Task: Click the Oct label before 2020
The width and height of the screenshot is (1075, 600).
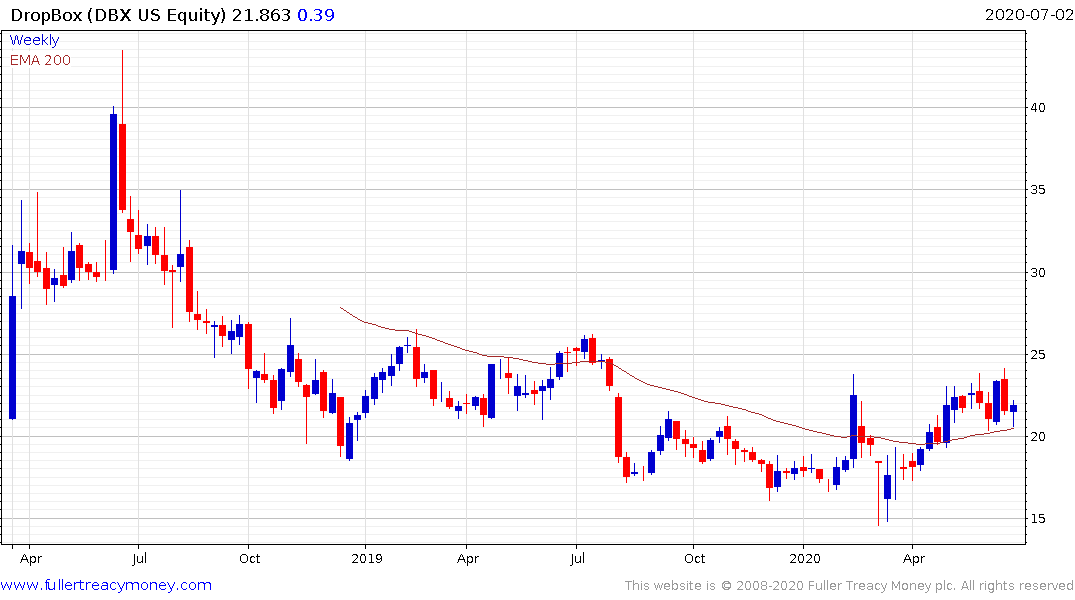Action: [x=694, y=558]
